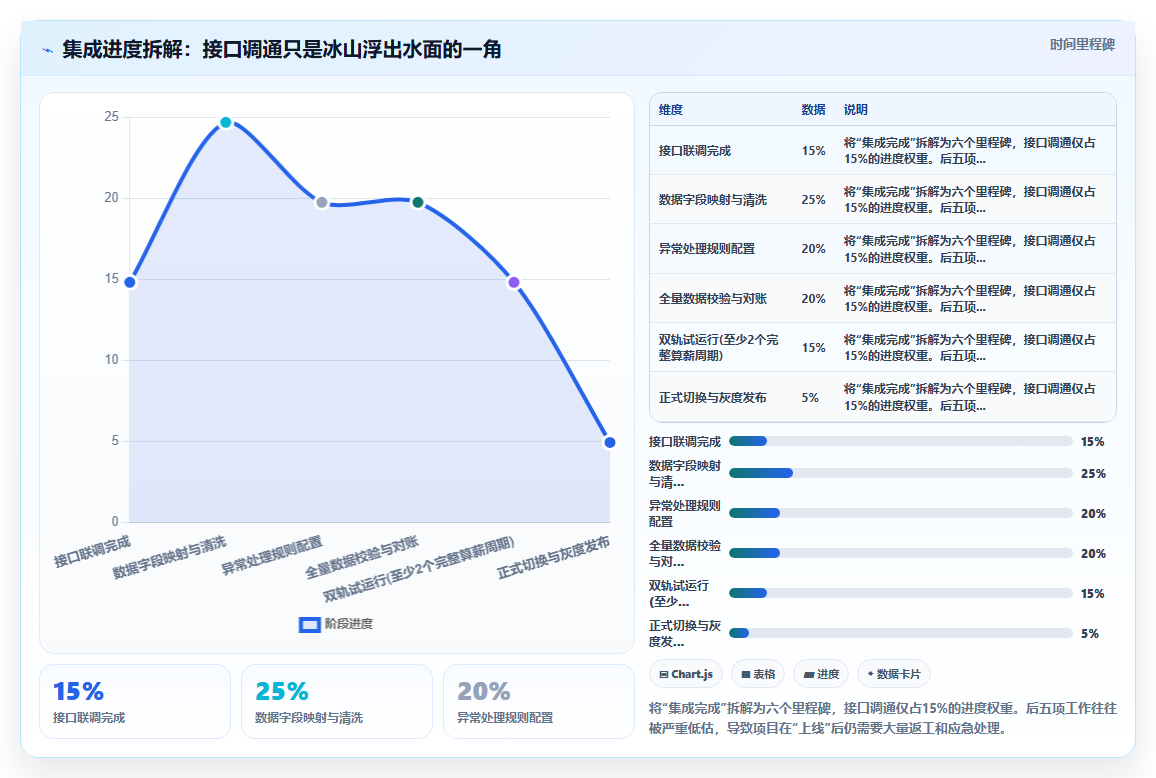
Task: Click the 表格 tag chip
Action: (758, 674)
